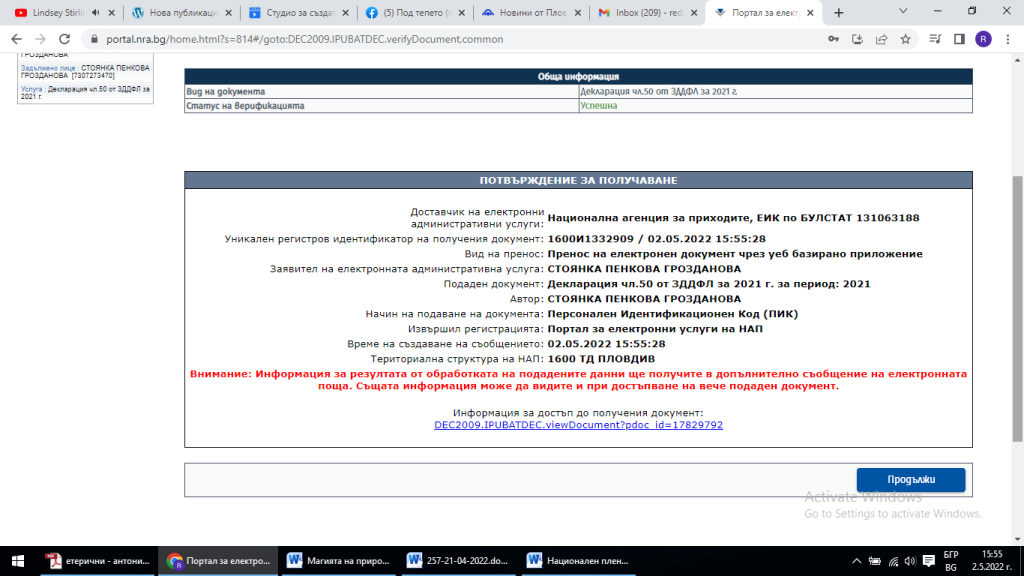Share this page via the share icon
This screenshot has width=1024, height=576.
(x=882, y=39)
